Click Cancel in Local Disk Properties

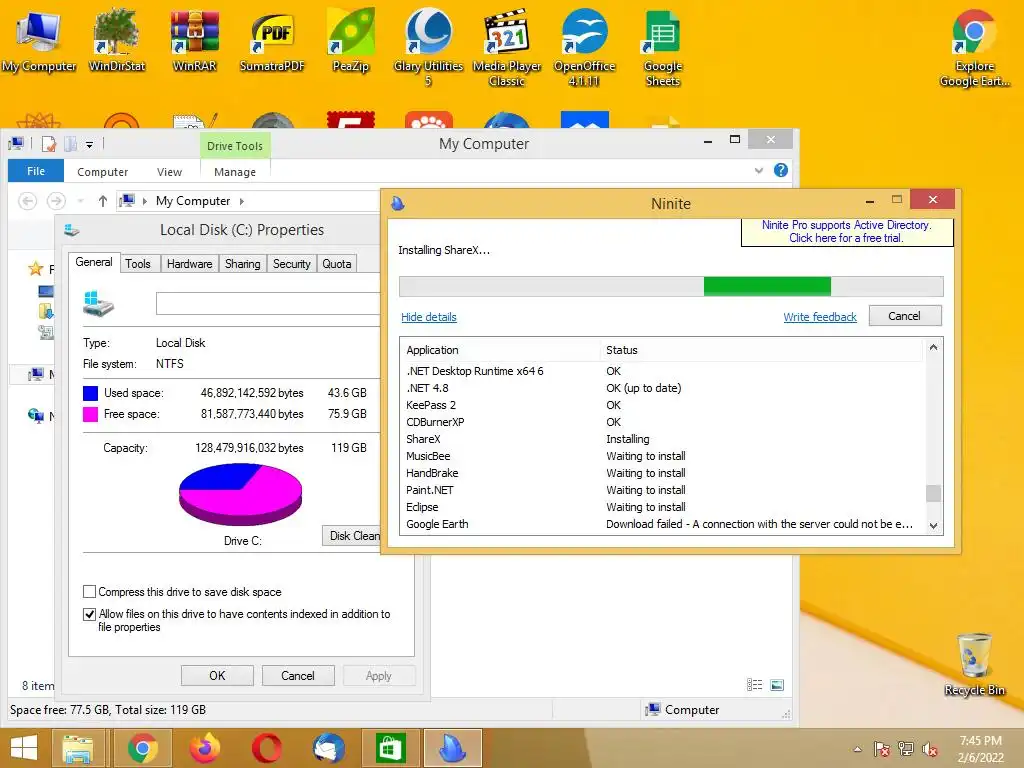[x=298, y=676]
